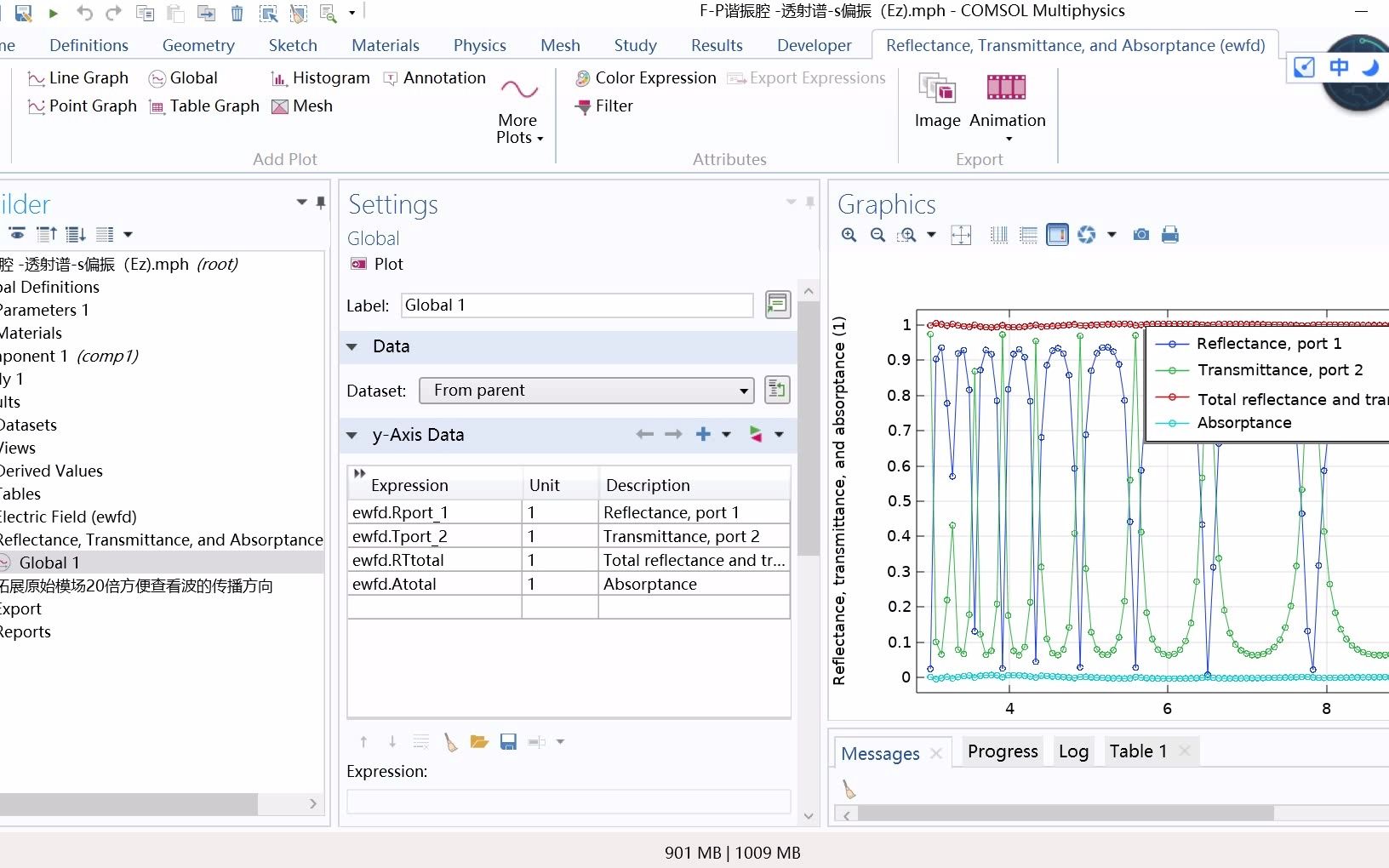The width and height of the screenshot is (1389, 868).
Task: Toggle y-axis log scale in Graphics toolbar
Action: pos(1028,235)
